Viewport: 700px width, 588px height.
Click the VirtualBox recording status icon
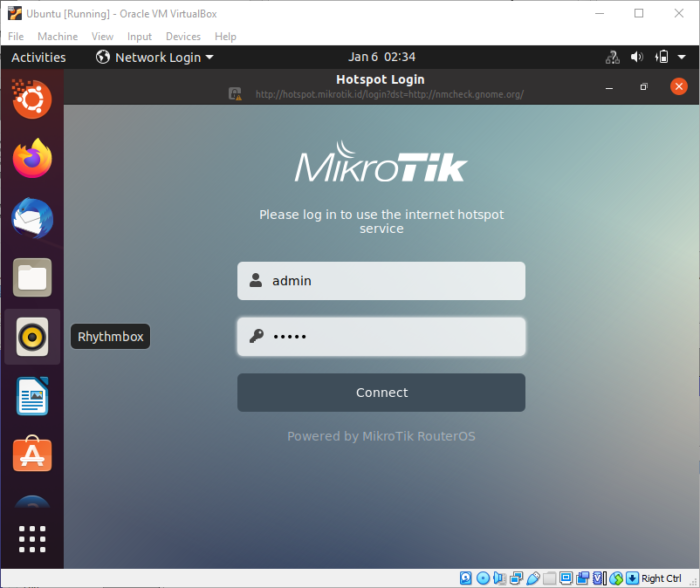(583, 578)
